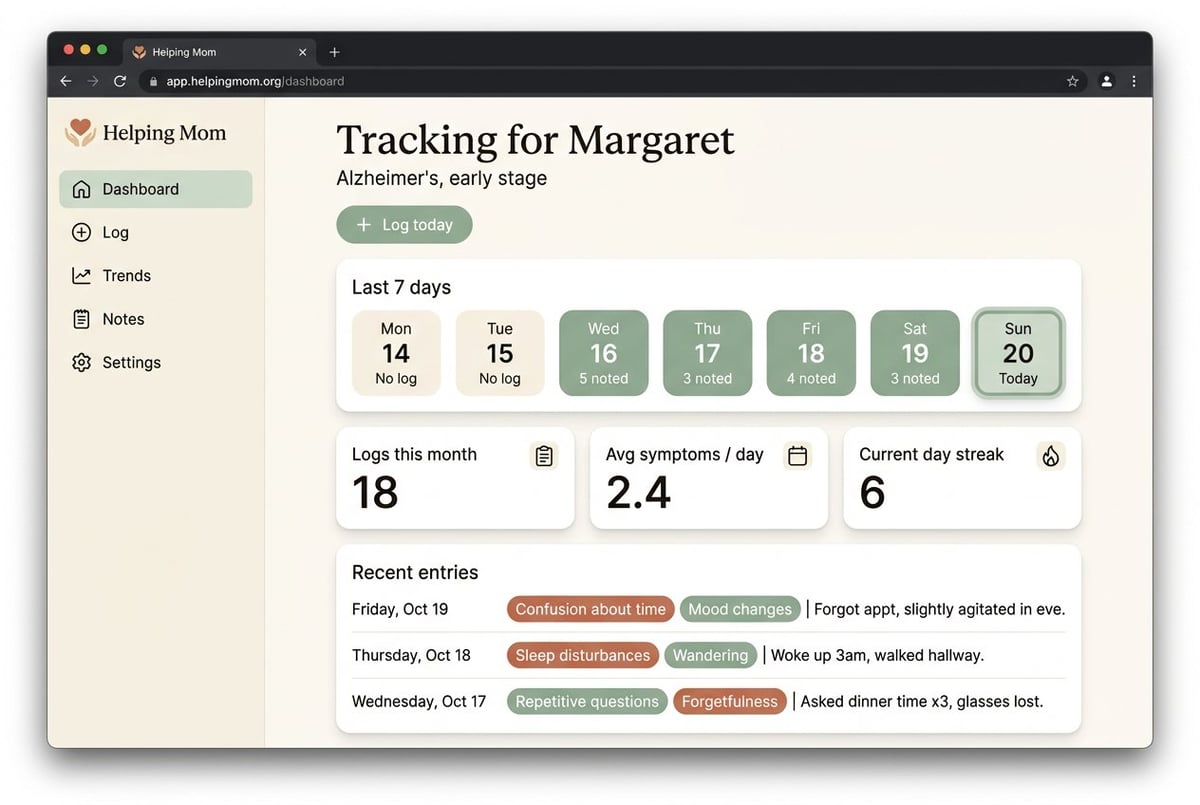Click the browser profile icon
Image resolution: width=1200 pixels, height=805 pixels.
click(1106, 81)
